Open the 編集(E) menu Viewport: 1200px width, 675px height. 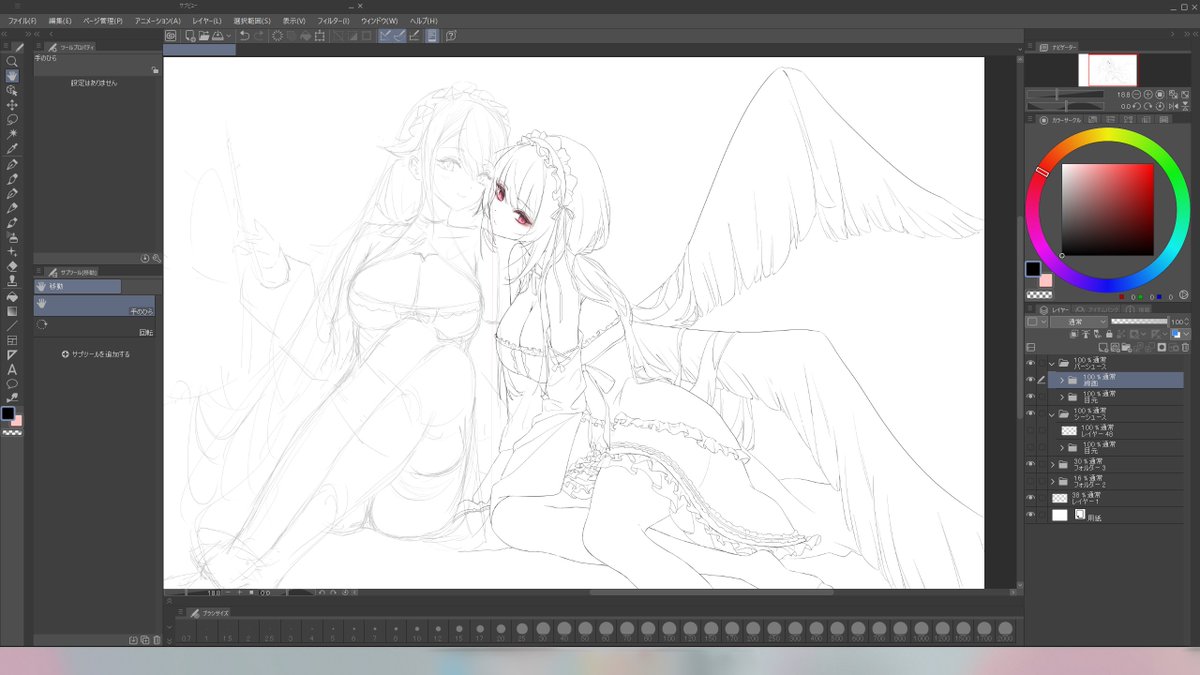(60, 20)
